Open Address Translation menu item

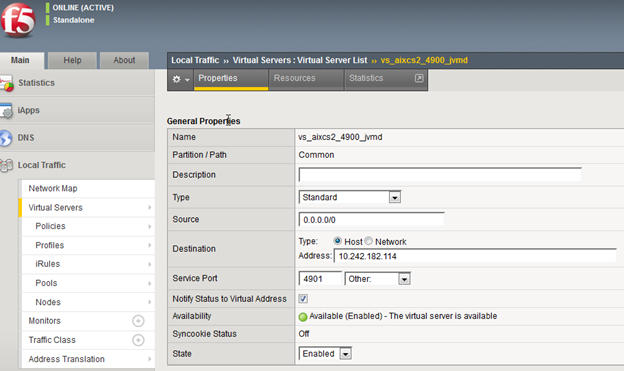coord(88,359)
